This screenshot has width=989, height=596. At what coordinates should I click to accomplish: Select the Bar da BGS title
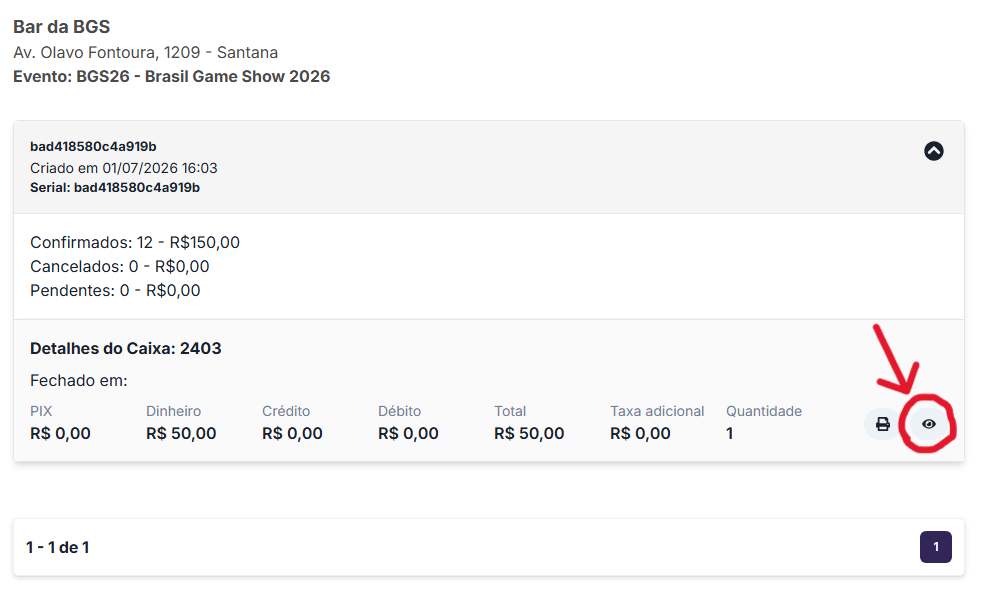[62, 26]
